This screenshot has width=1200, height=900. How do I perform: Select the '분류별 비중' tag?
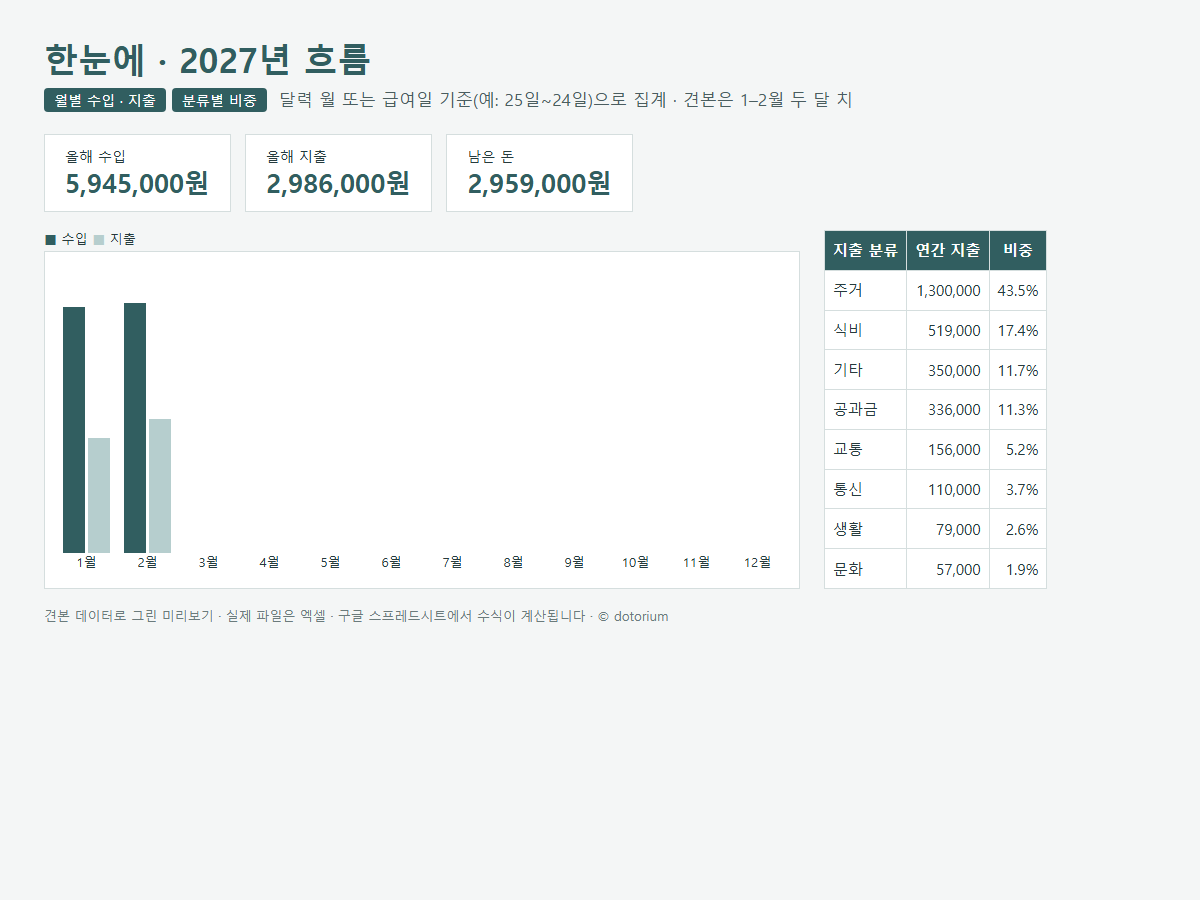click(x=220, y=100)
